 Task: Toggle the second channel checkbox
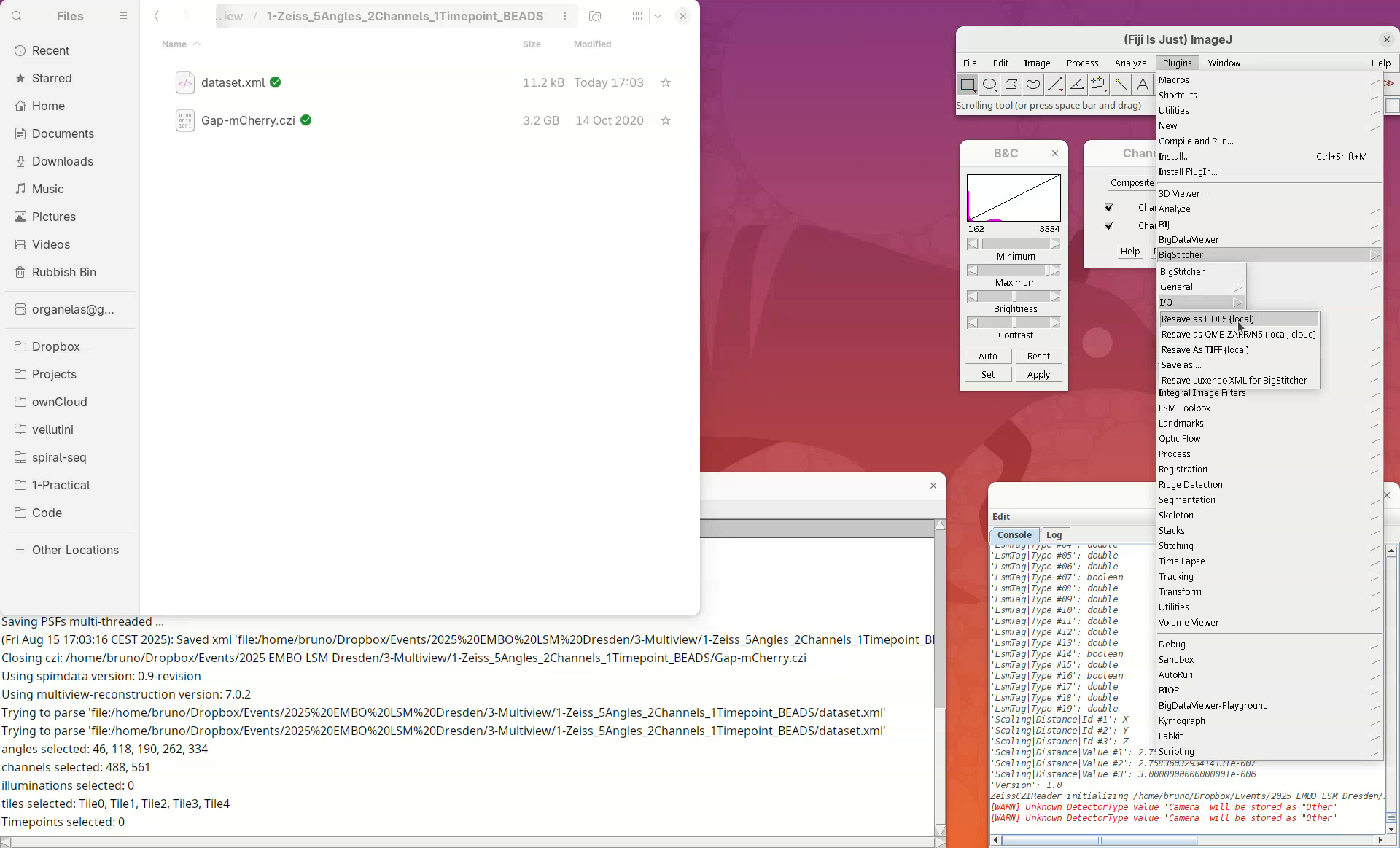tap(1109, 226)
